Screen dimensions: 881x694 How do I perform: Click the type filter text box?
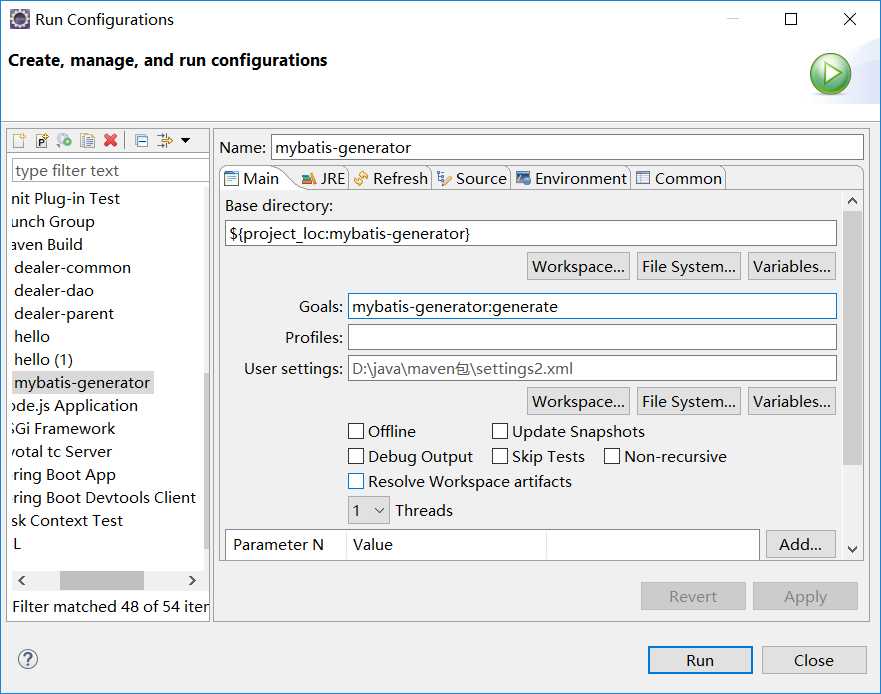[x=110, y=170]
